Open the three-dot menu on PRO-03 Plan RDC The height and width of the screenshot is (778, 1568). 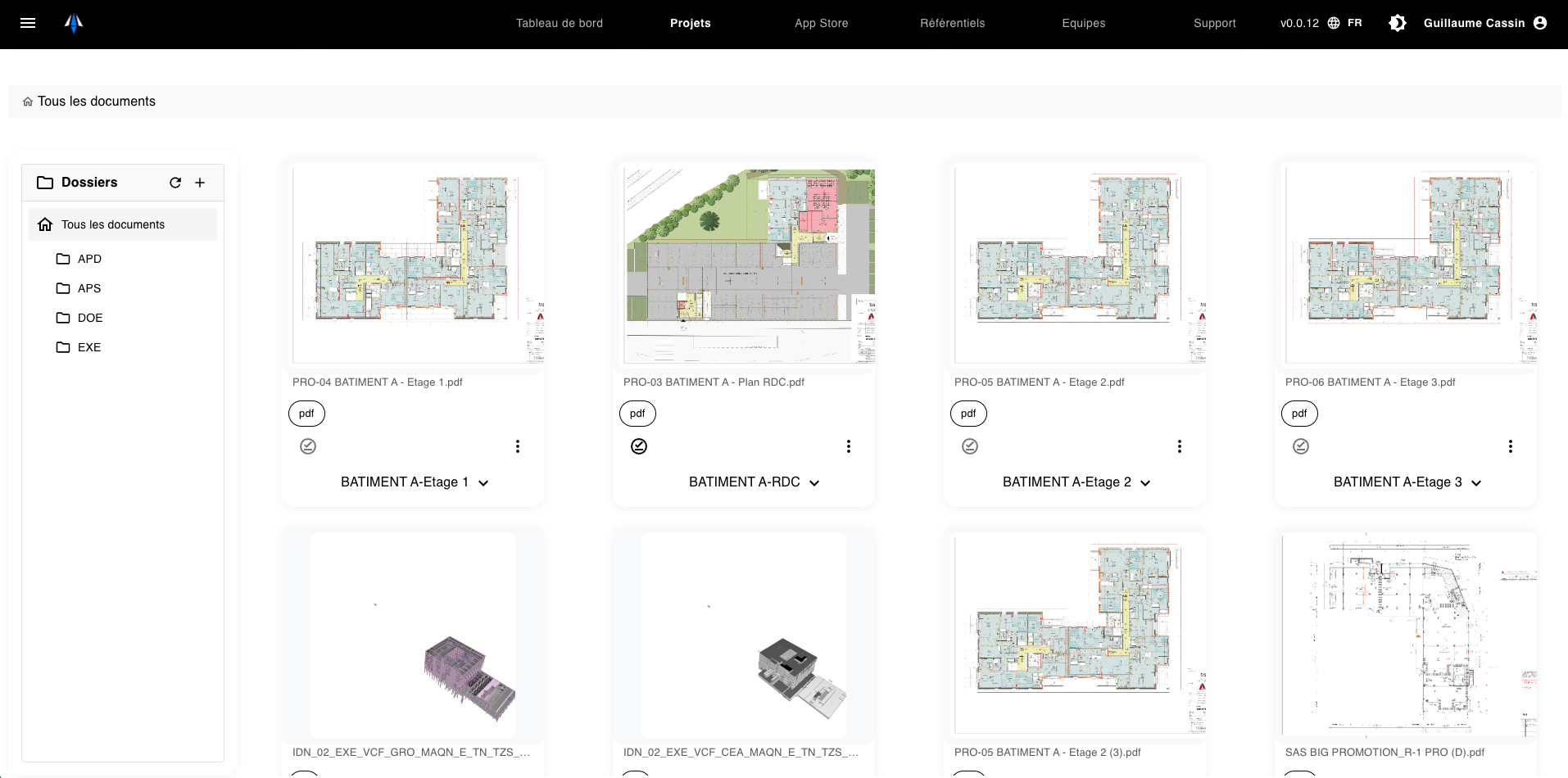coord(848,446)
